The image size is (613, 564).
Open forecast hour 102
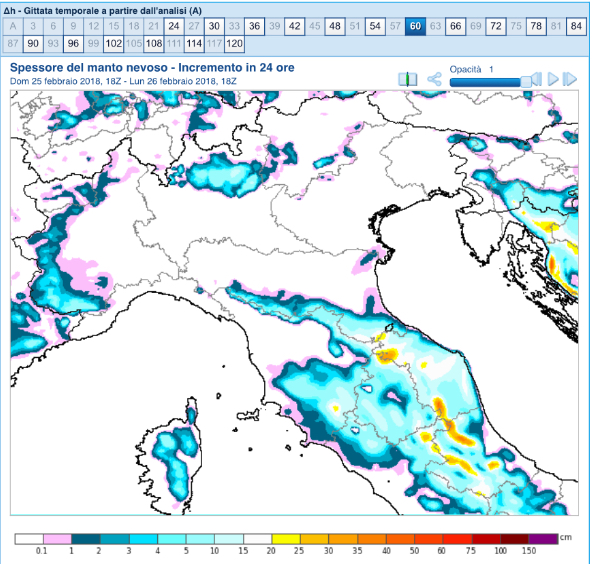[113, 44]
